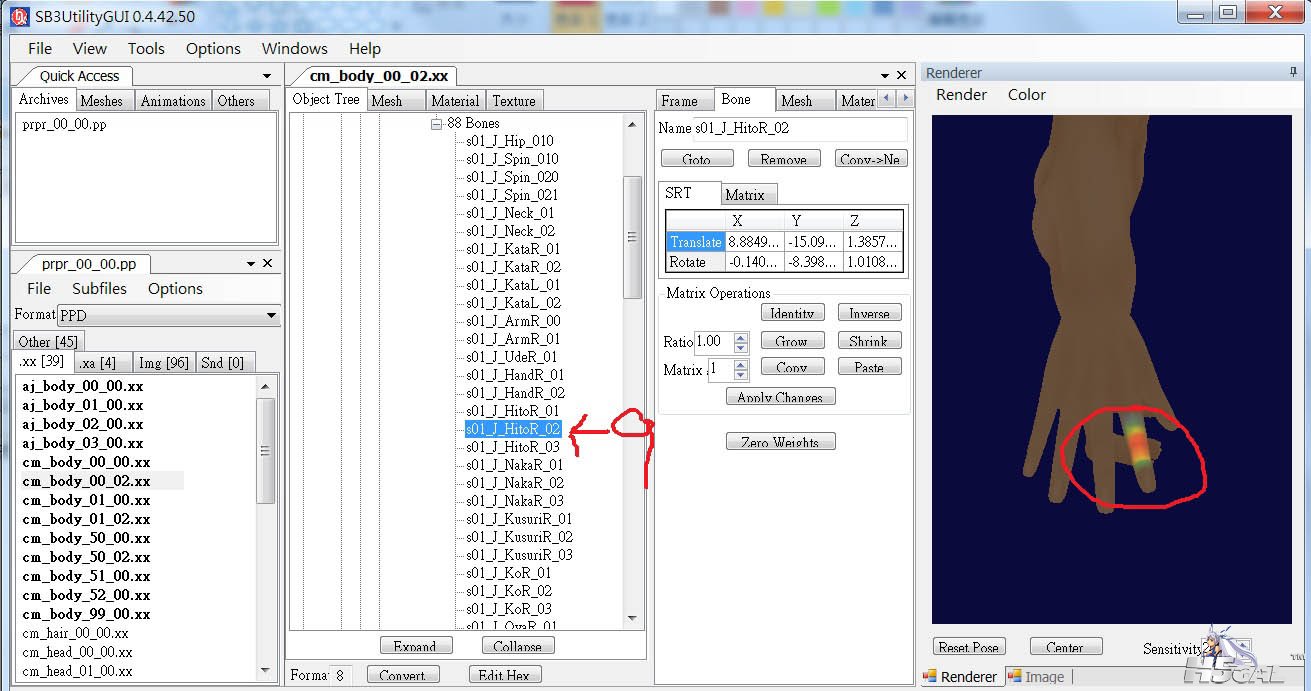This screenshot has width=1311, height=691.
Task: Collapse the 88 Bones tree node
Action: pos(436,123)
